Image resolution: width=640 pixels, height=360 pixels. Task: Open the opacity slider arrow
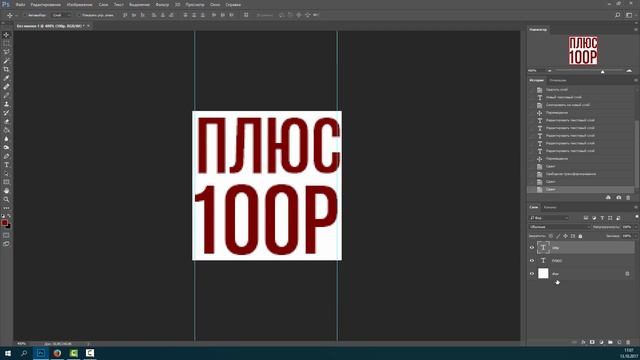pos(636,227)
